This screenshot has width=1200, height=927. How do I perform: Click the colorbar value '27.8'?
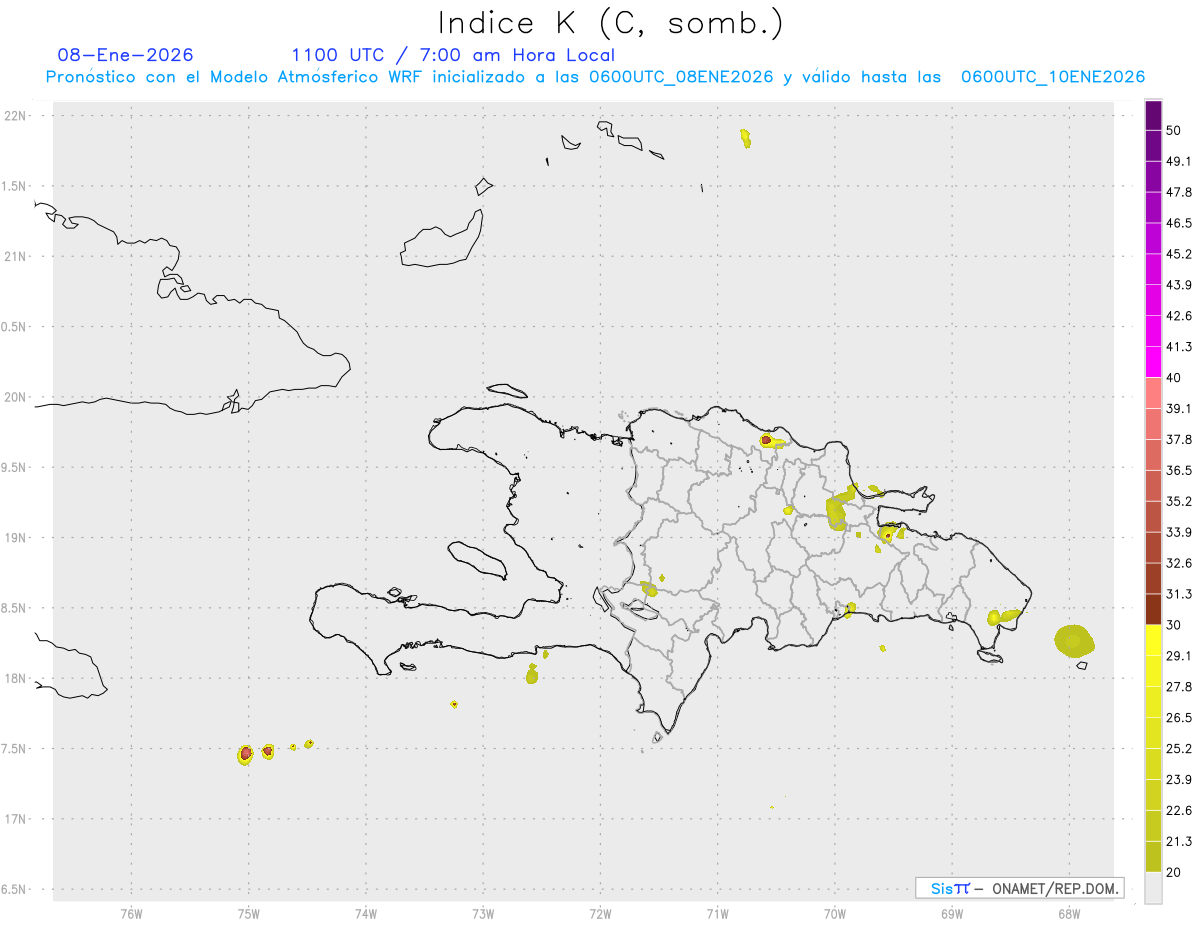coord(1180,687)
